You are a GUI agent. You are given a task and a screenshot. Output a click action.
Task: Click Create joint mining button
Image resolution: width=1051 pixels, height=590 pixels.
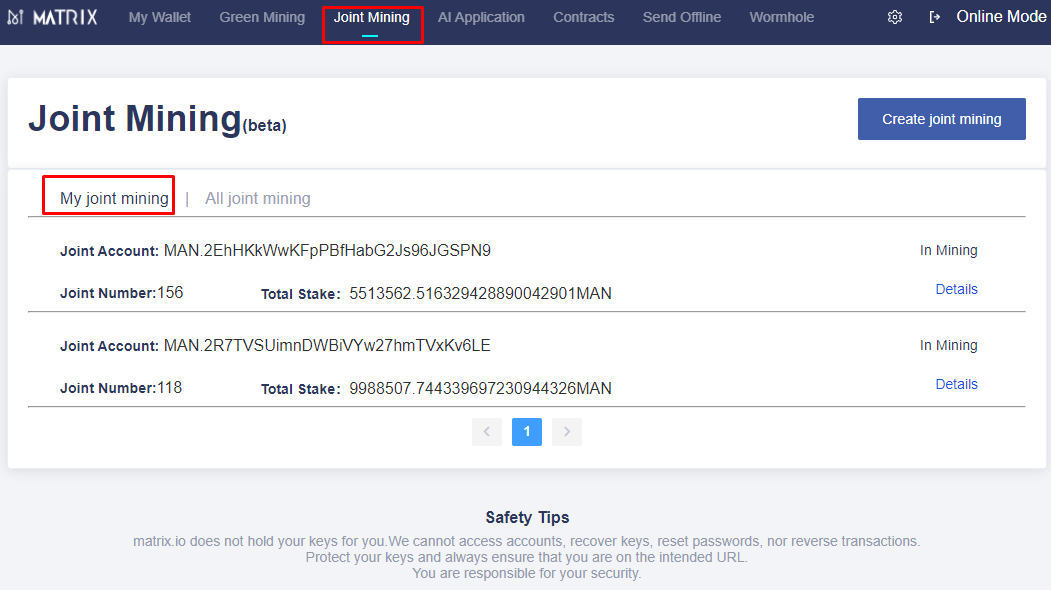[942, 119]
